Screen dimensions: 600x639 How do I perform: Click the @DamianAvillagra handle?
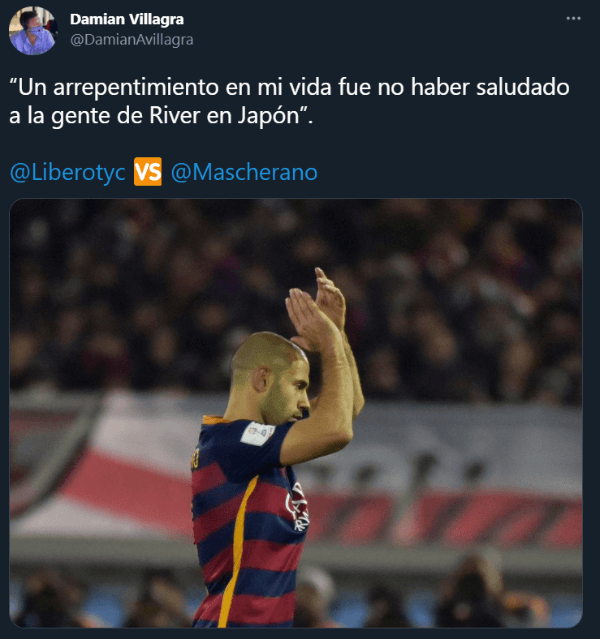pos(132,40)
